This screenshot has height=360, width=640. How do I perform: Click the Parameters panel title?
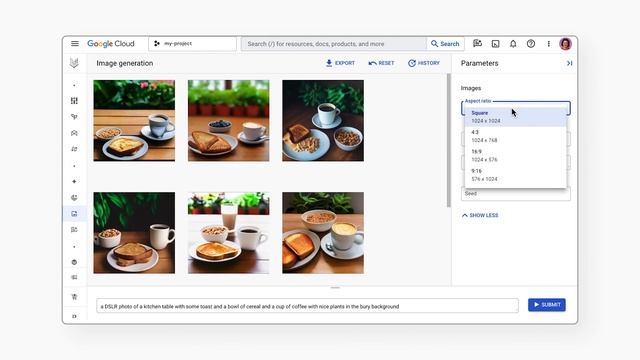pos(479,63)
